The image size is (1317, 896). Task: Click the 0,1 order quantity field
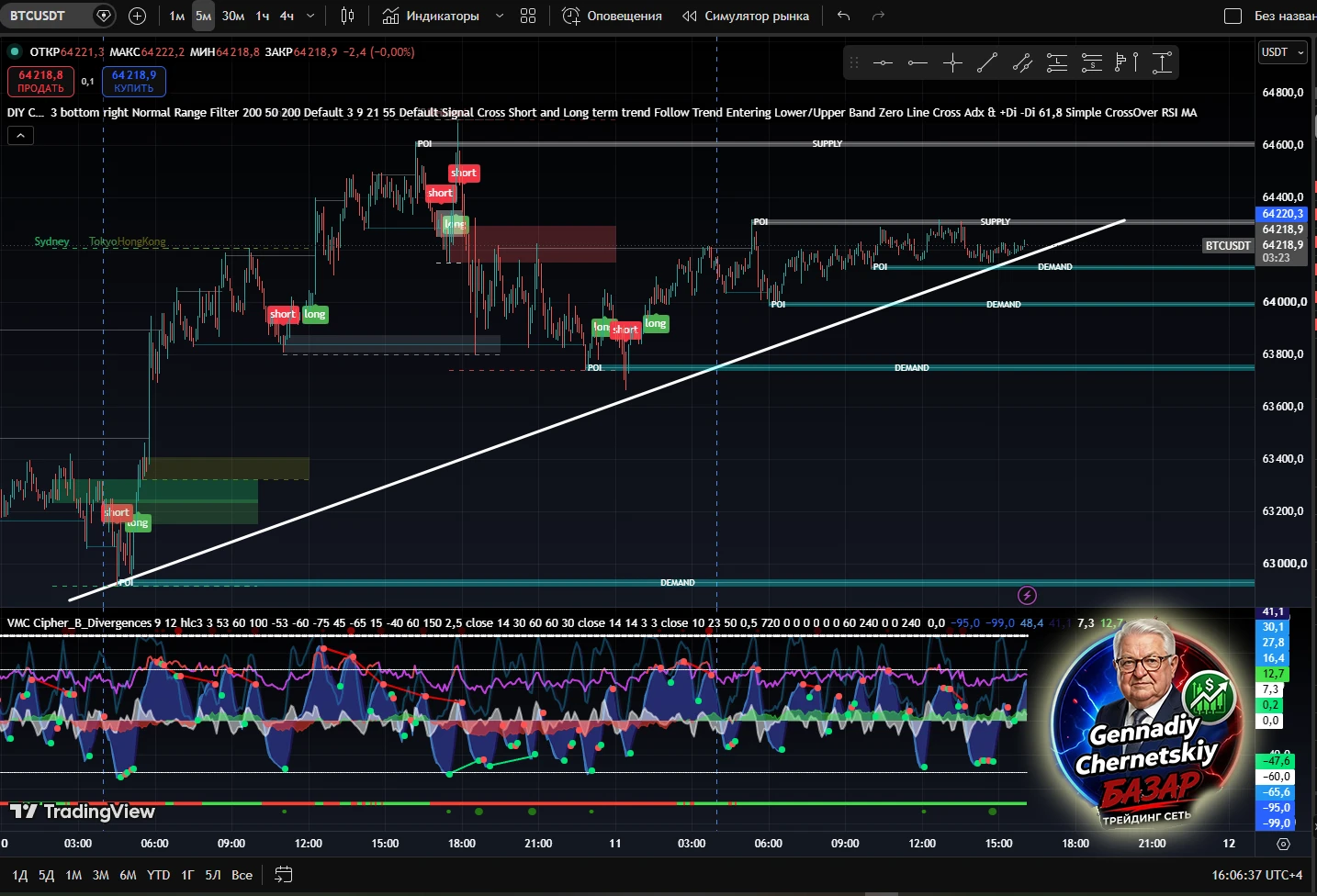[x=88, y=82]
